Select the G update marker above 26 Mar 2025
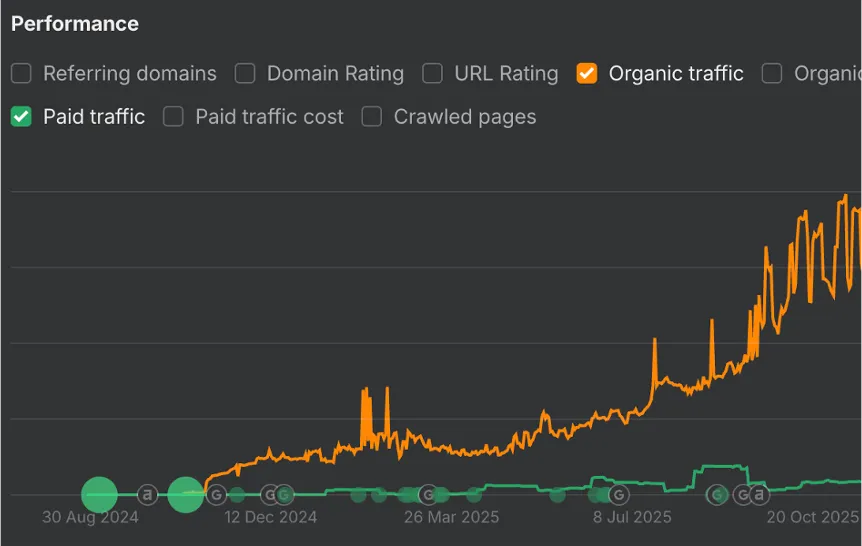This screenshot has height=546, width=862. (428, 495)
